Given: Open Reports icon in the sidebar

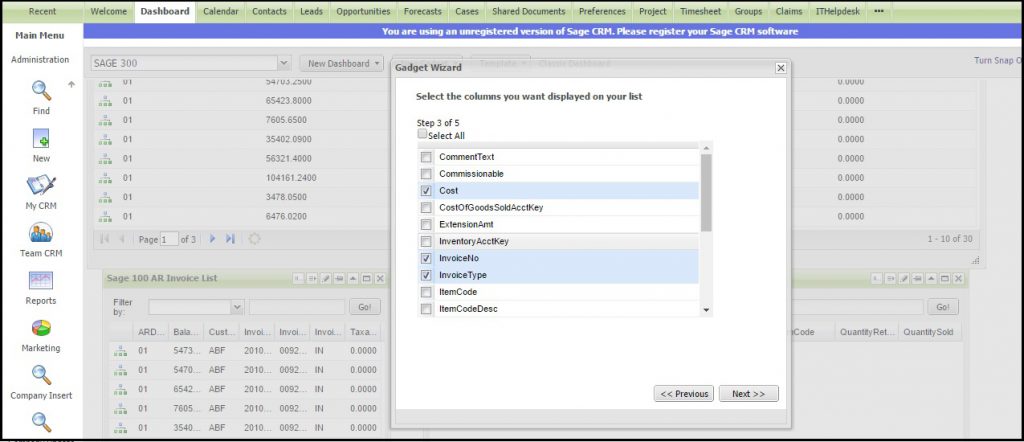Looking at the screenshot, I should (41, 281).
